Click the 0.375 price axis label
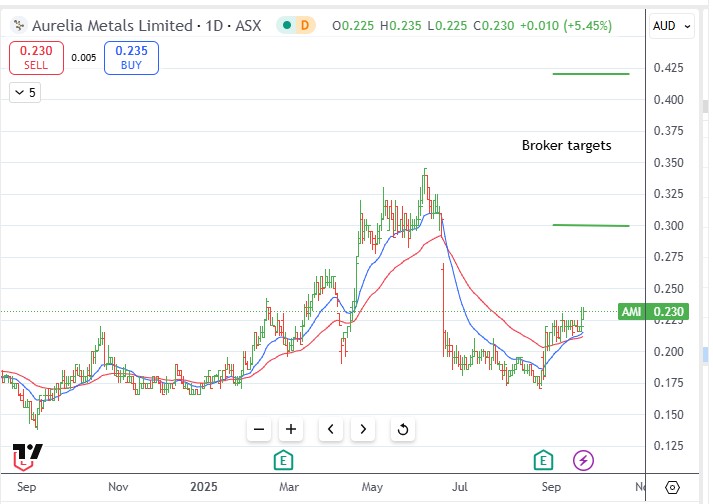 click(668, 131)
